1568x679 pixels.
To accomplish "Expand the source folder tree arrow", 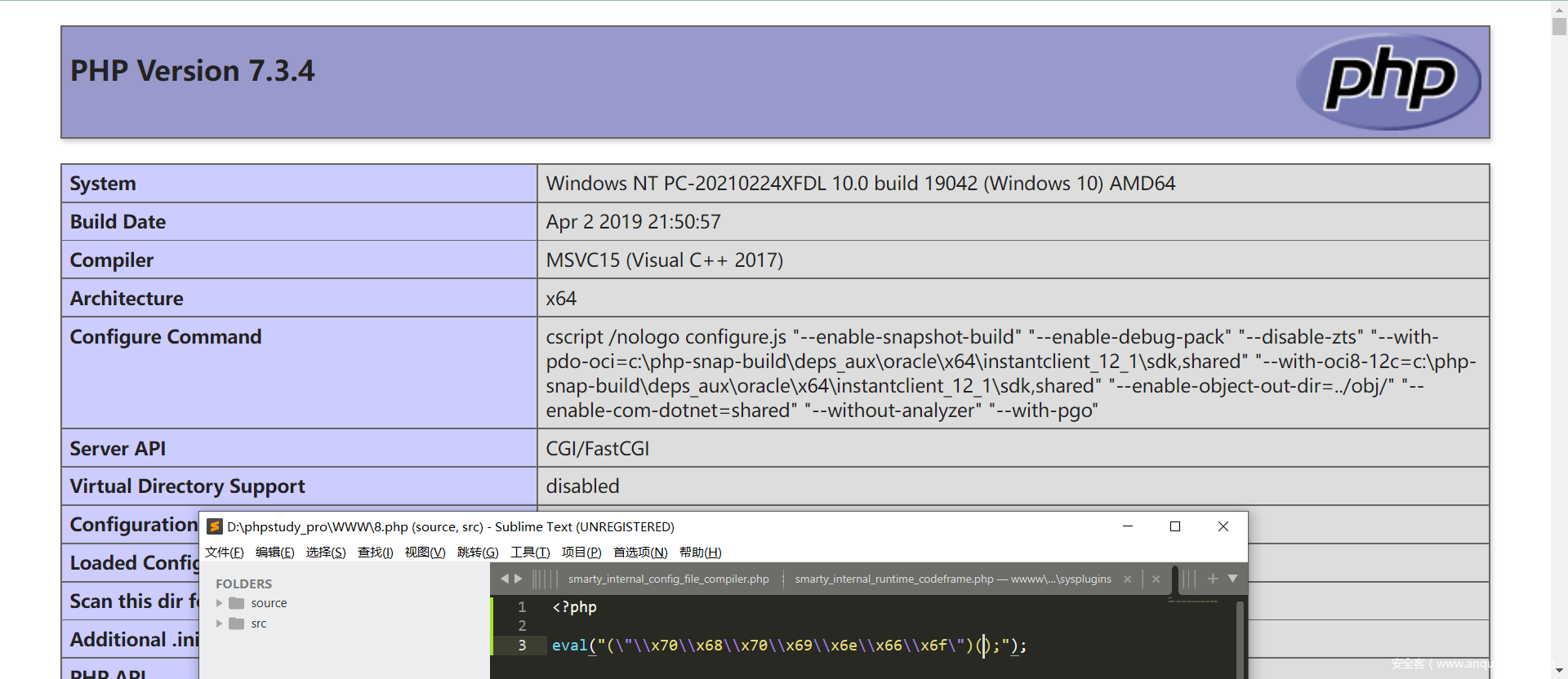I will (219, 603).
